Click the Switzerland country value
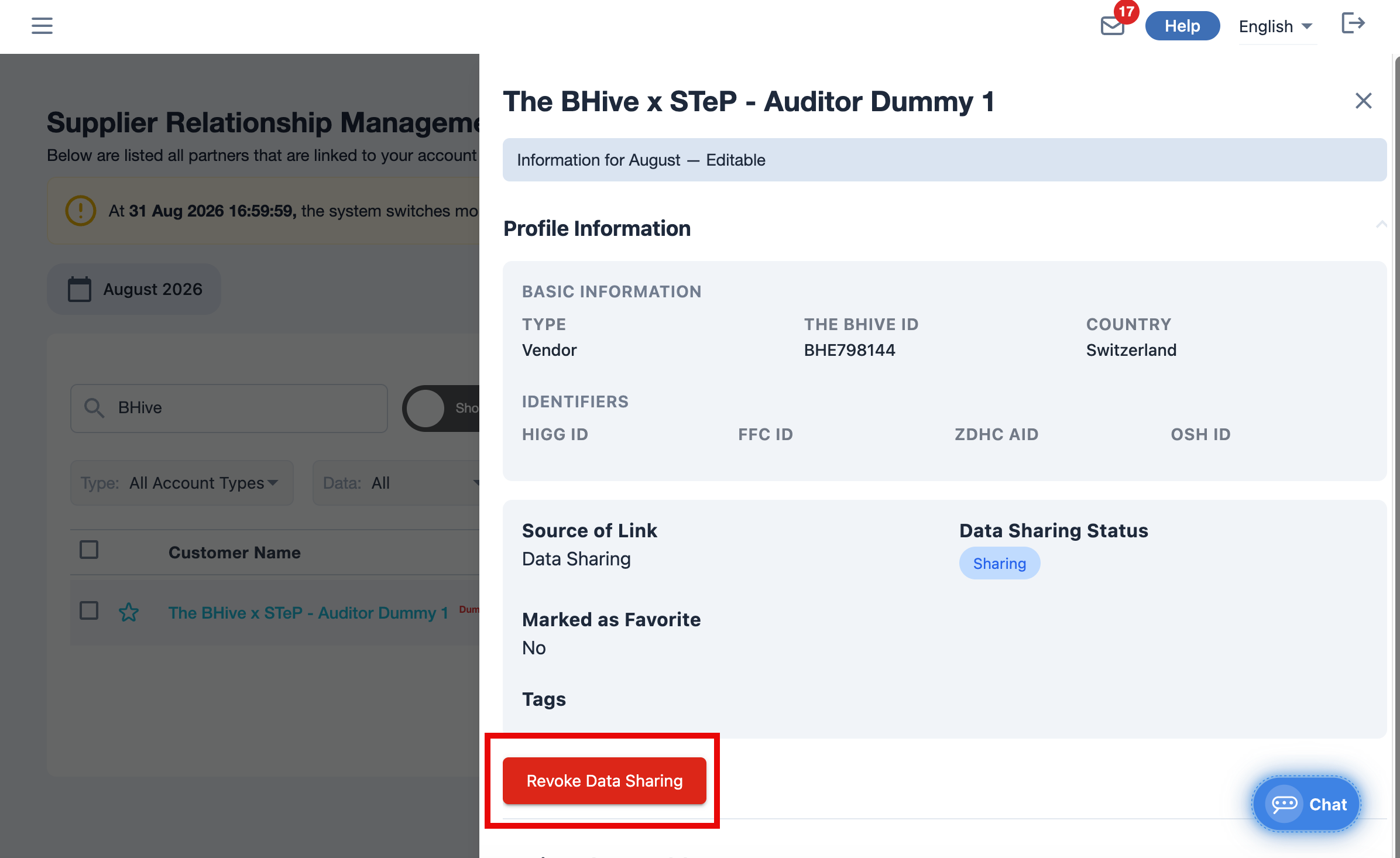1400x858 pixels. (1131, 350)
